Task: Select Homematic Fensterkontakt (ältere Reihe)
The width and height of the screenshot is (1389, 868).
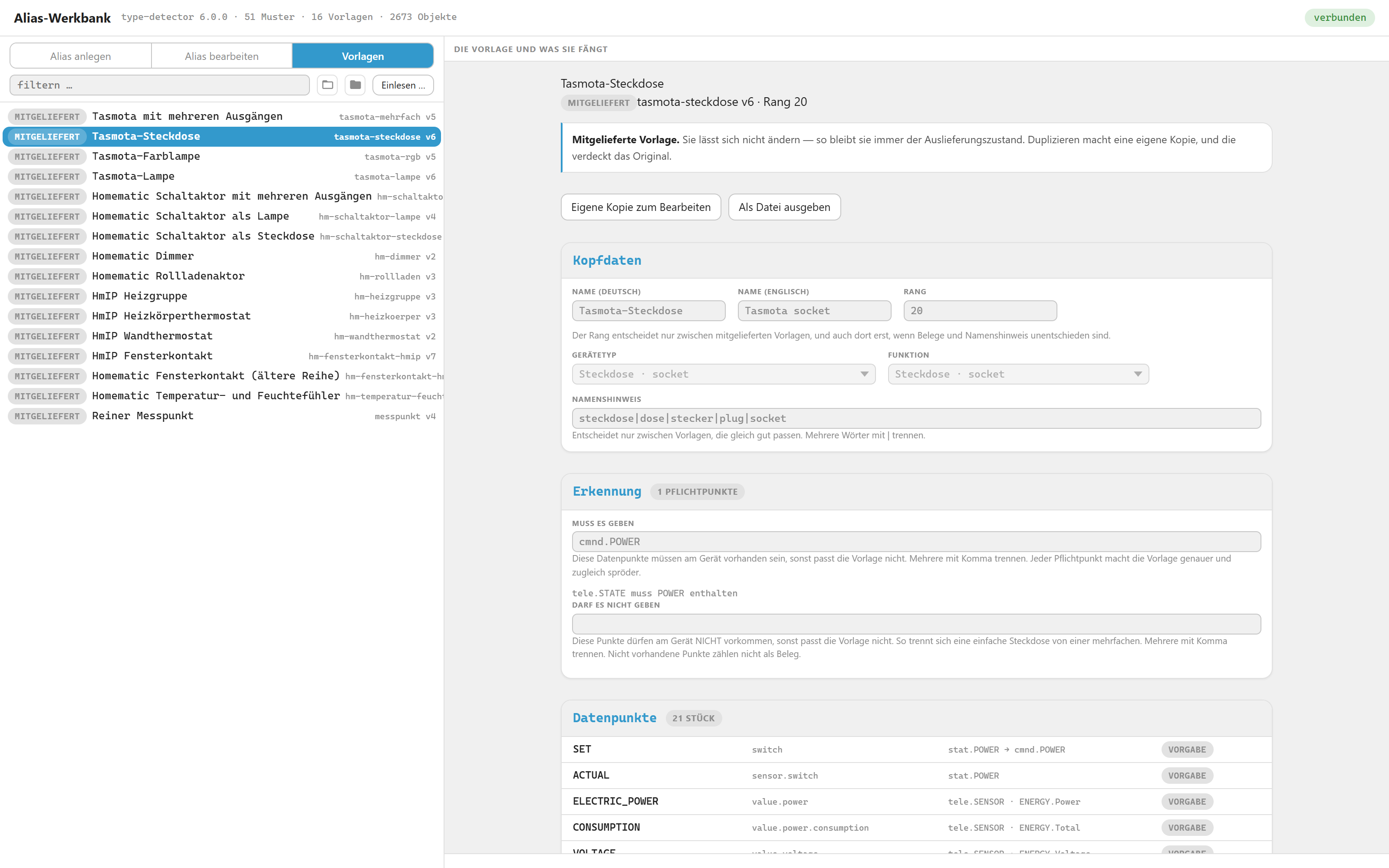Action: (x=221, y=376)
